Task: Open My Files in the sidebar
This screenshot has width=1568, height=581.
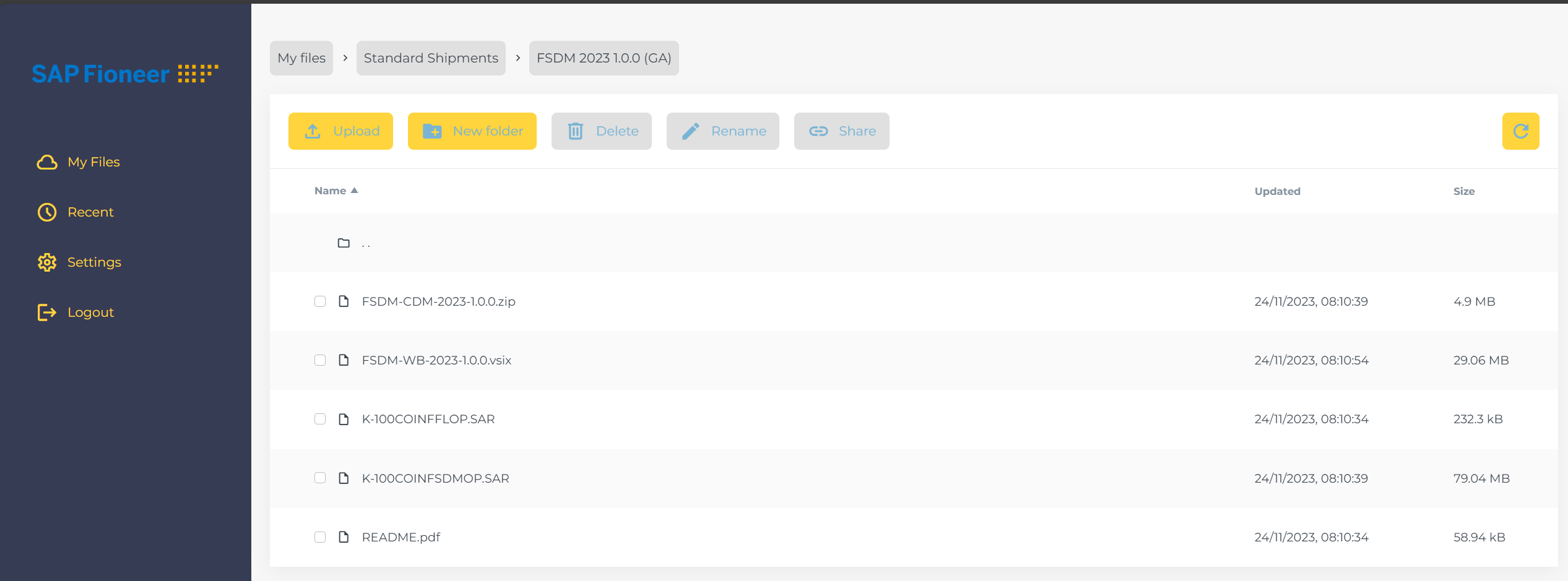Action: click(93, 162)
